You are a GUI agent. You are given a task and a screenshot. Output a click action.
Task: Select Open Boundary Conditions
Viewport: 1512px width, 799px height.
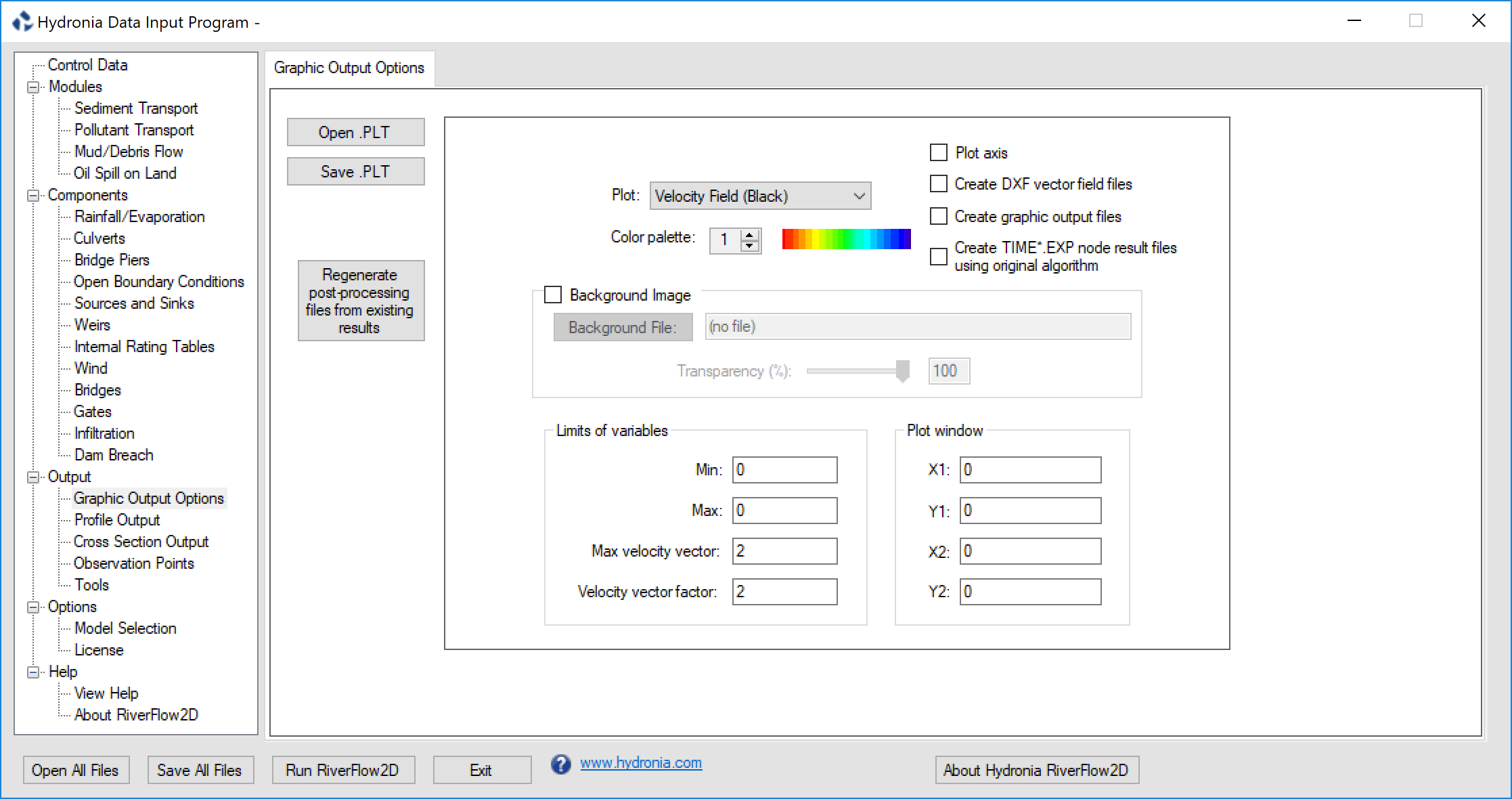point(159,282)
